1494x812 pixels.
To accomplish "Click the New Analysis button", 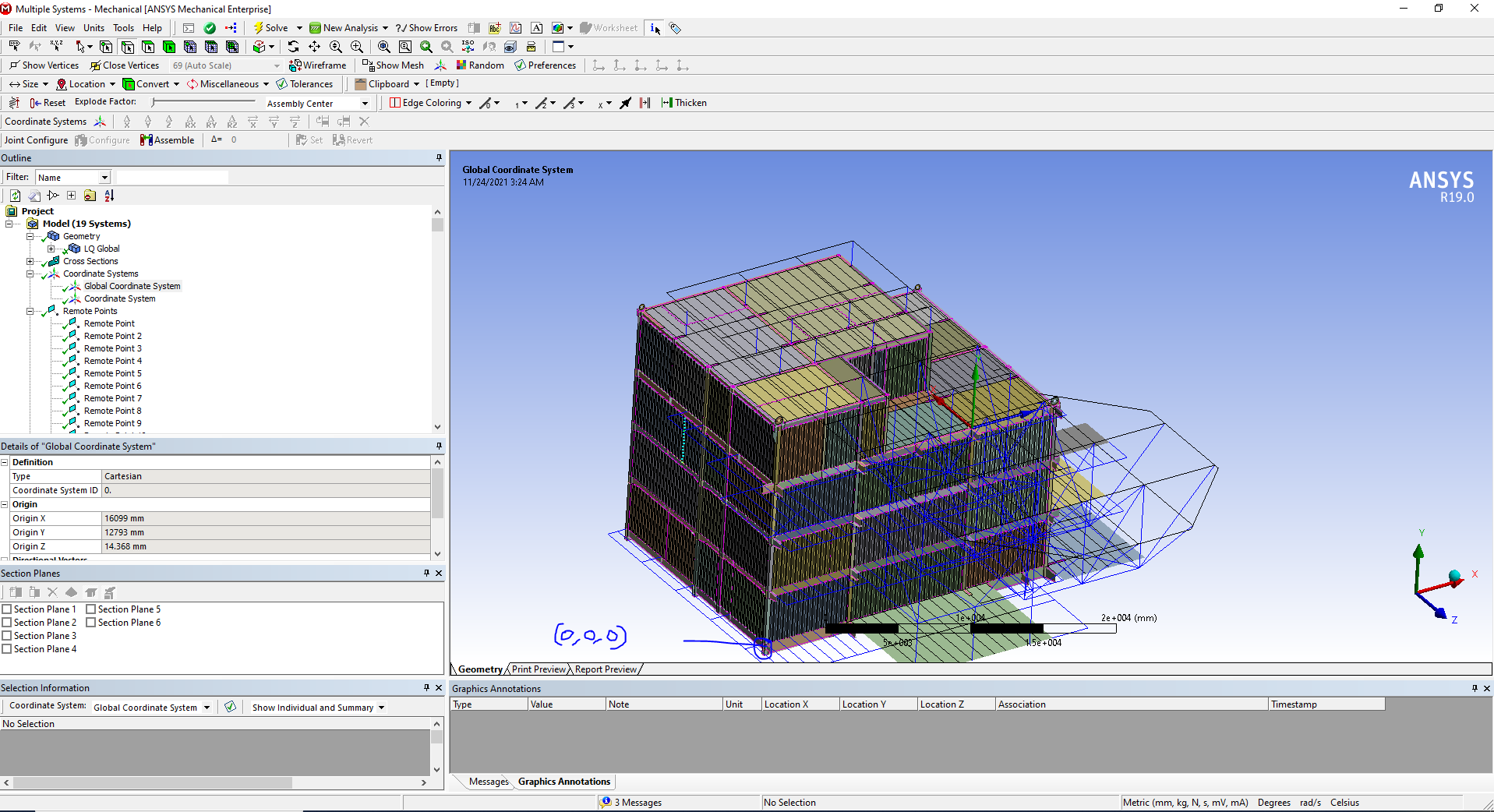I will point(344,28).
